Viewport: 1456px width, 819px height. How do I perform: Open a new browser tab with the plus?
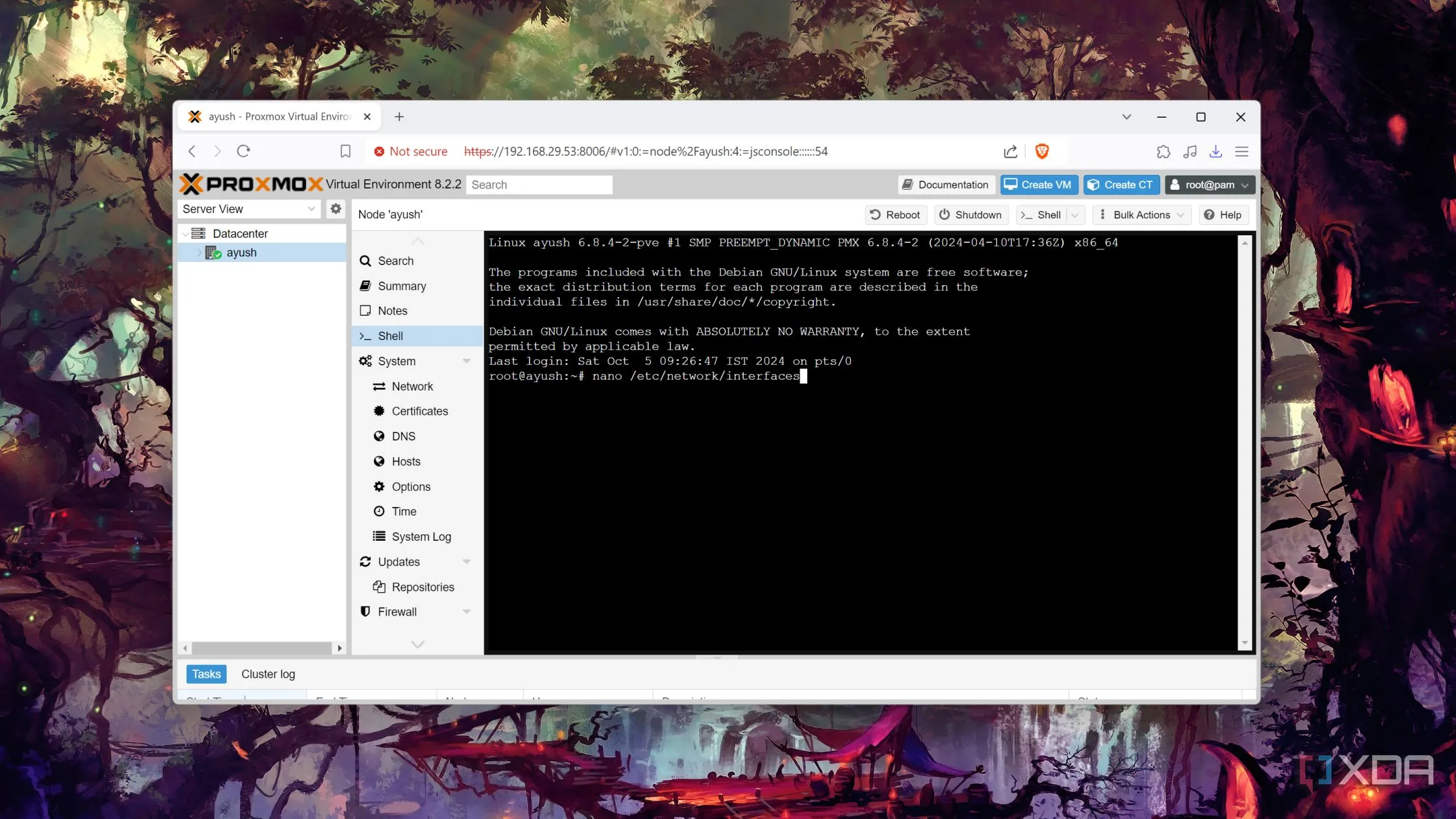coord(399,116)
